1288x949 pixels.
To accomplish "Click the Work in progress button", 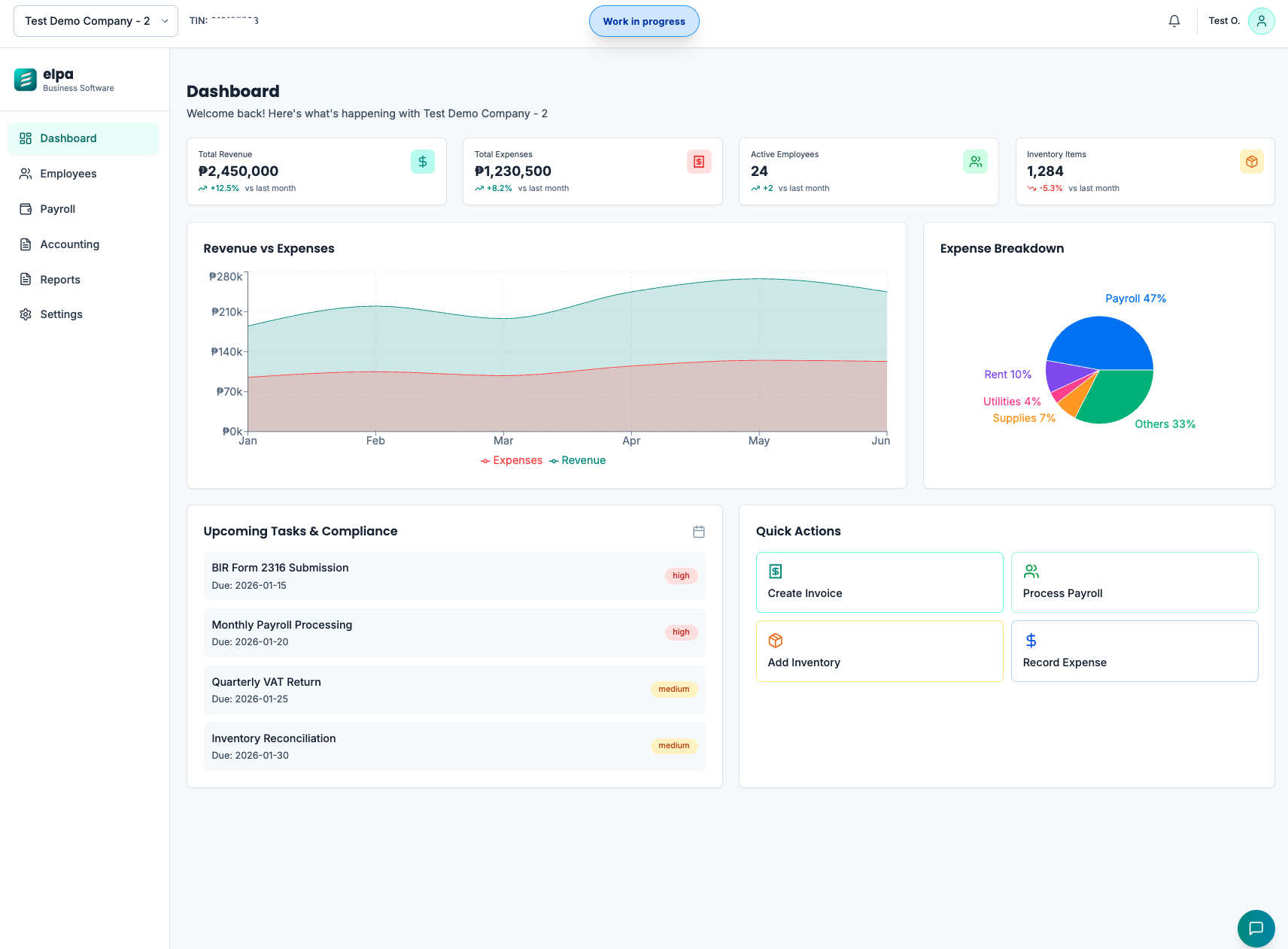I will coord(644,21).
